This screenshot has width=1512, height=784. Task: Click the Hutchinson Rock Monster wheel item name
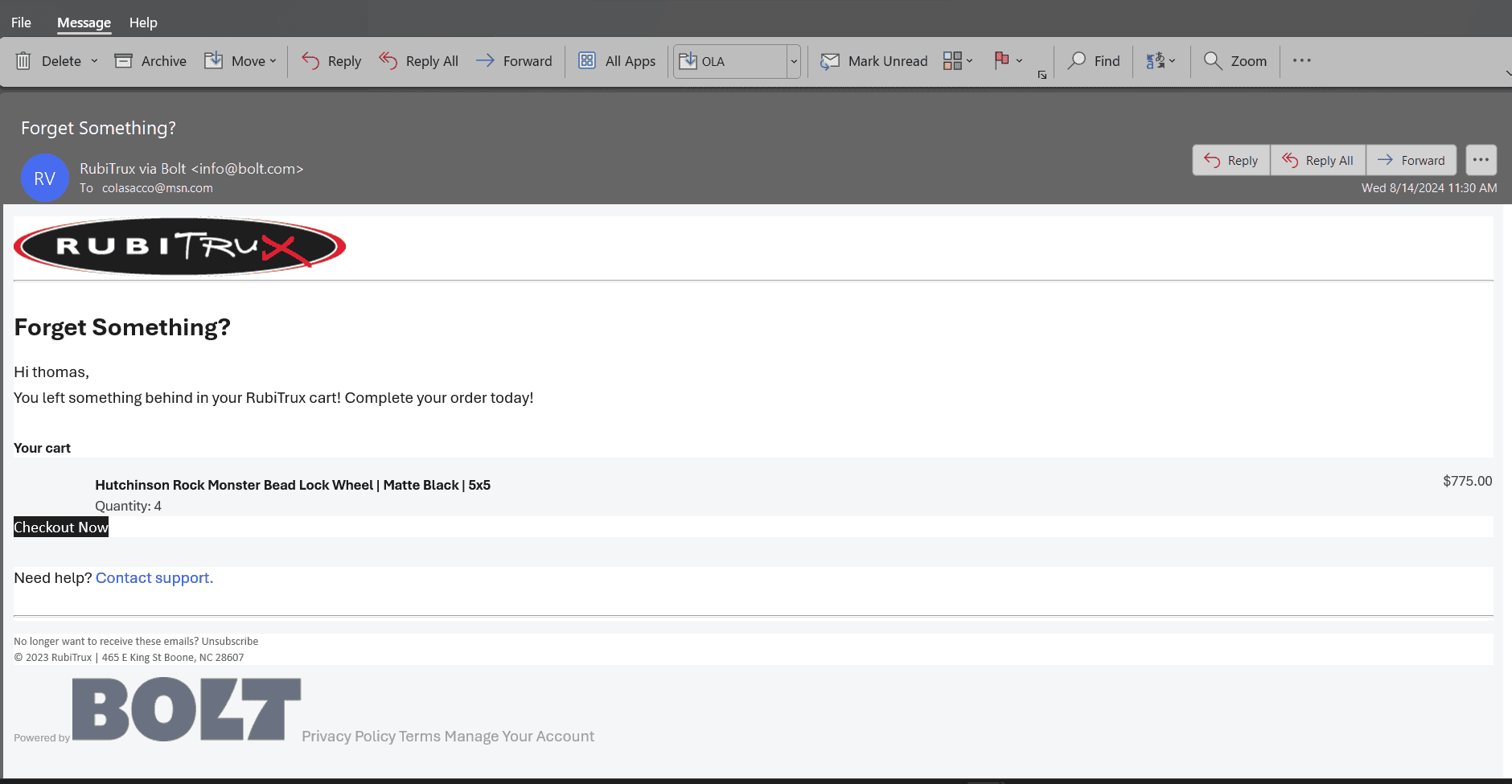click(x=293, y=485)
